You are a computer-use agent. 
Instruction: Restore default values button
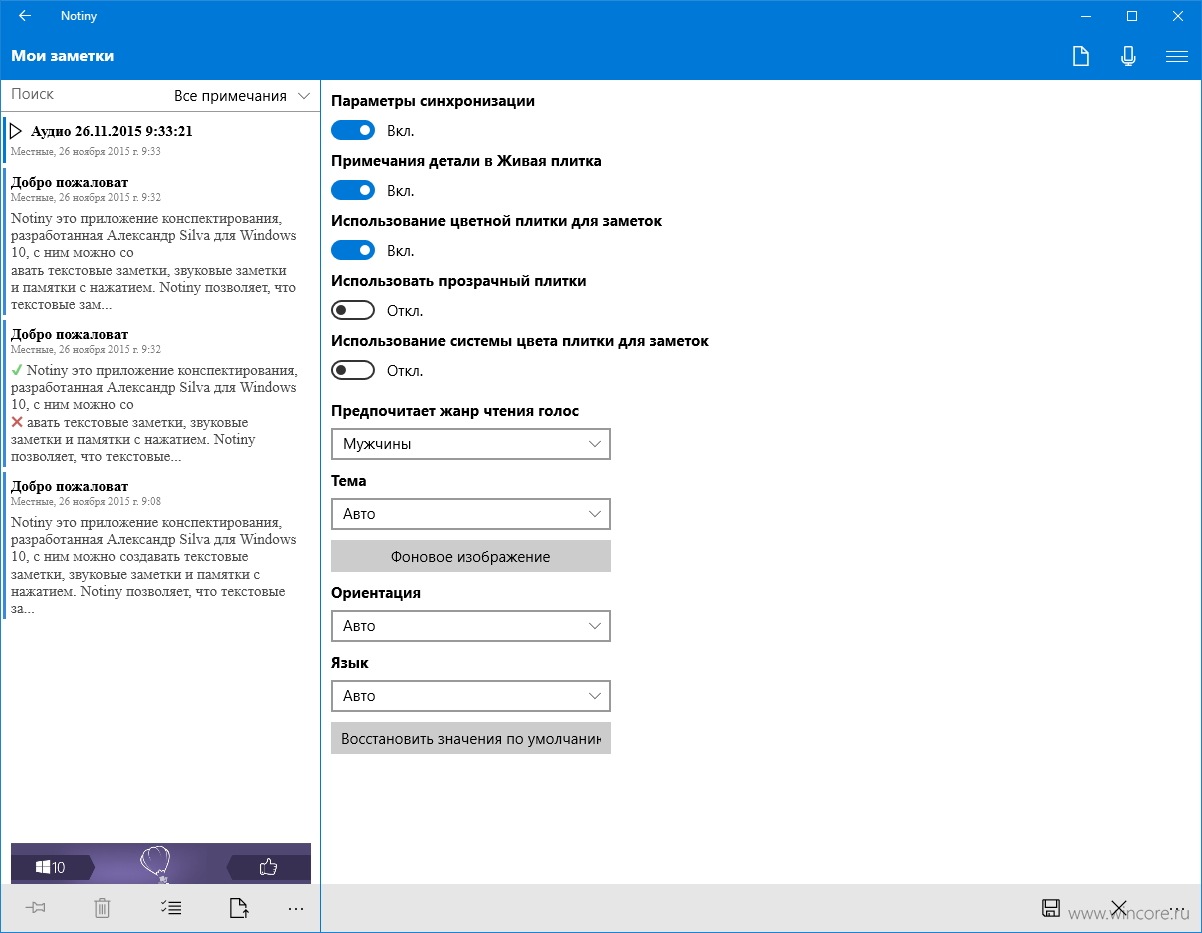[471, 738]
